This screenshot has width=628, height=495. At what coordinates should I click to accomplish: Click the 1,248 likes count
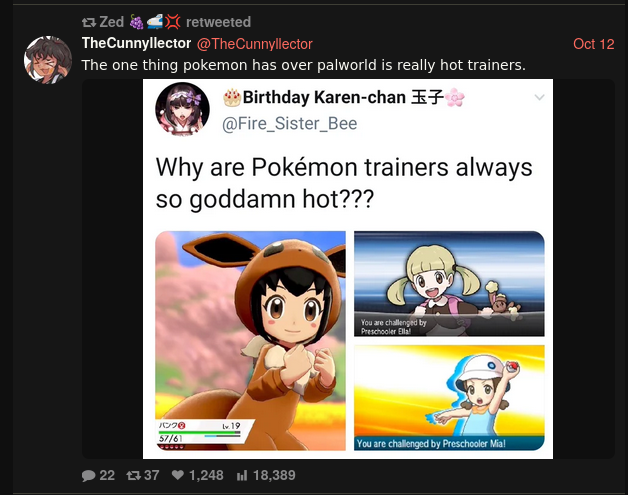(206, 475)
